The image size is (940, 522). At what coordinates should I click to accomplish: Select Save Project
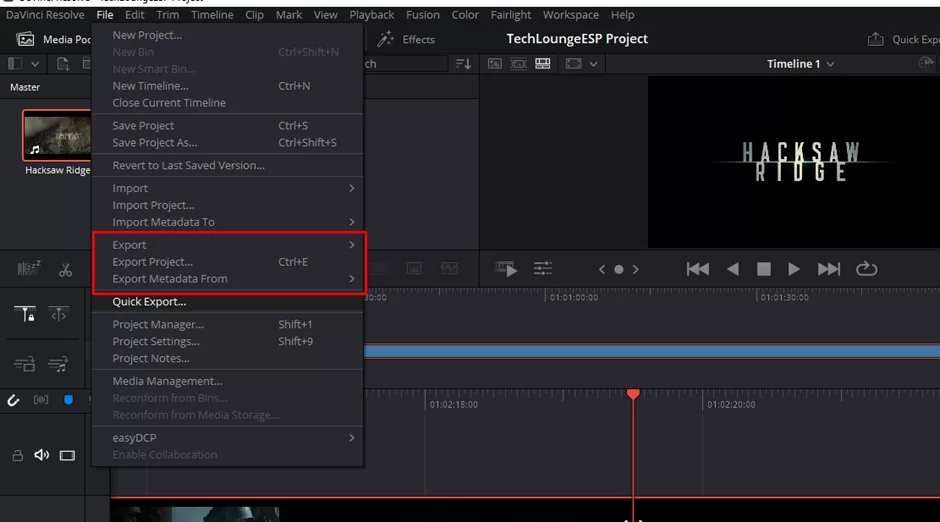[228, 126]
